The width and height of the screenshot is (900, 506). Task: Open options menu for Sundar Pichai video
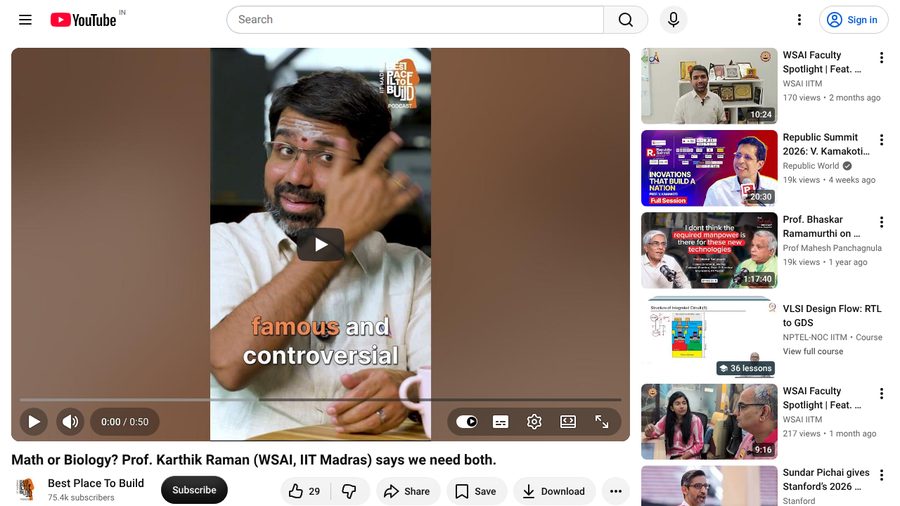coord(881,474)
